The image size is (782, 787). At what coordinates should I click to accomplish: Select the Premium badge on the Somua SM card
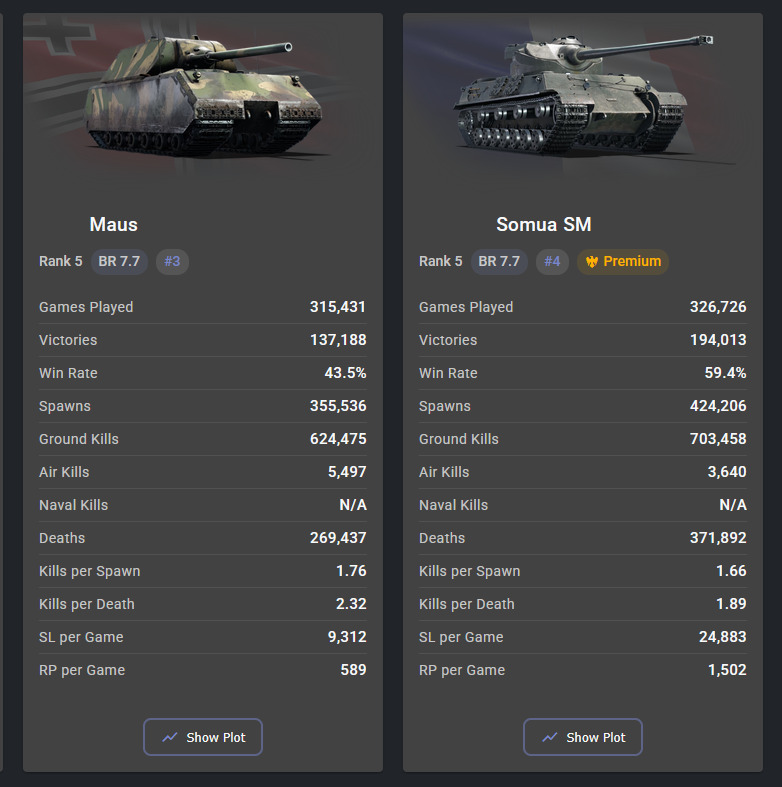click(x=623, y=261)
